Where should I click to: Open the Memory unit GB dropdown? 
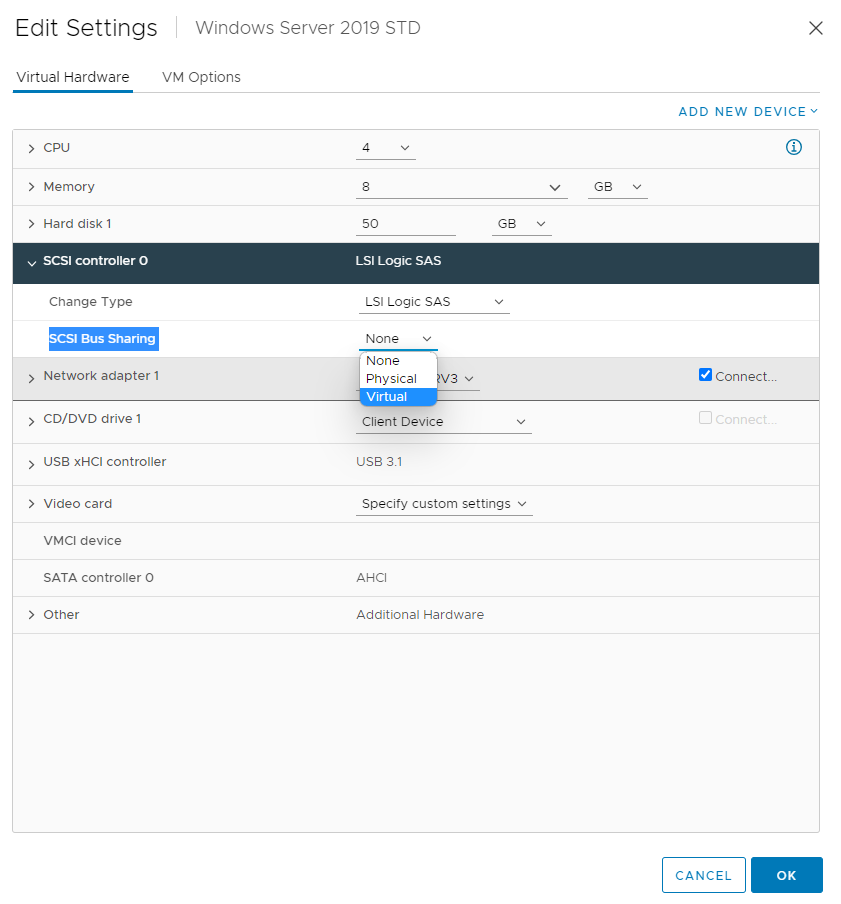coord(617,186)
